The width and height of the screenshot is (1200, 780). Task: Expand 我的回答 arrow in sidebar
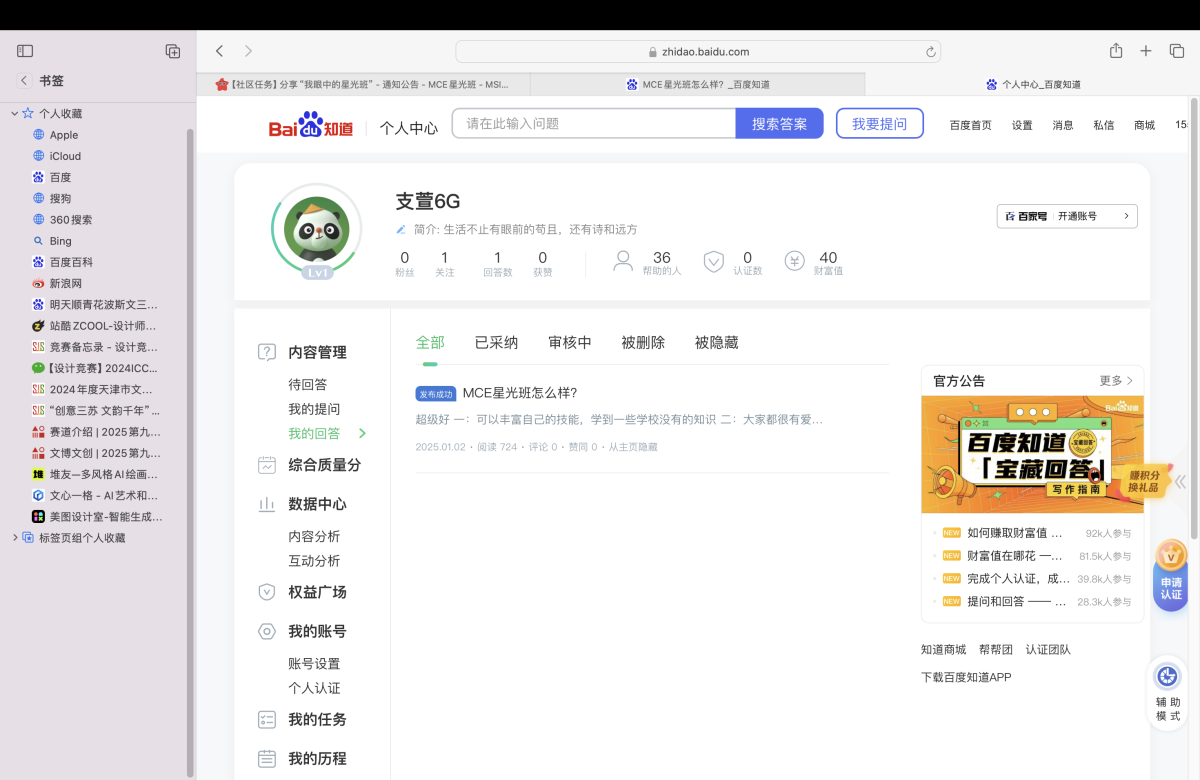[x=363, y=434]
